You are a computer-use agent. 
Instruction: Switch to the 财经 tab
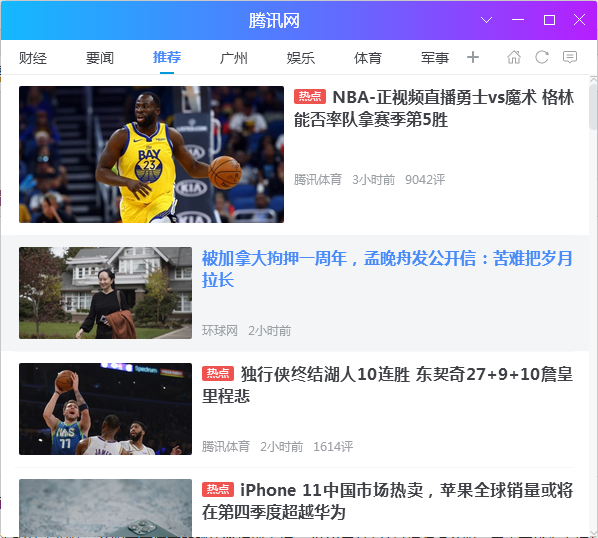pos(33,58)
